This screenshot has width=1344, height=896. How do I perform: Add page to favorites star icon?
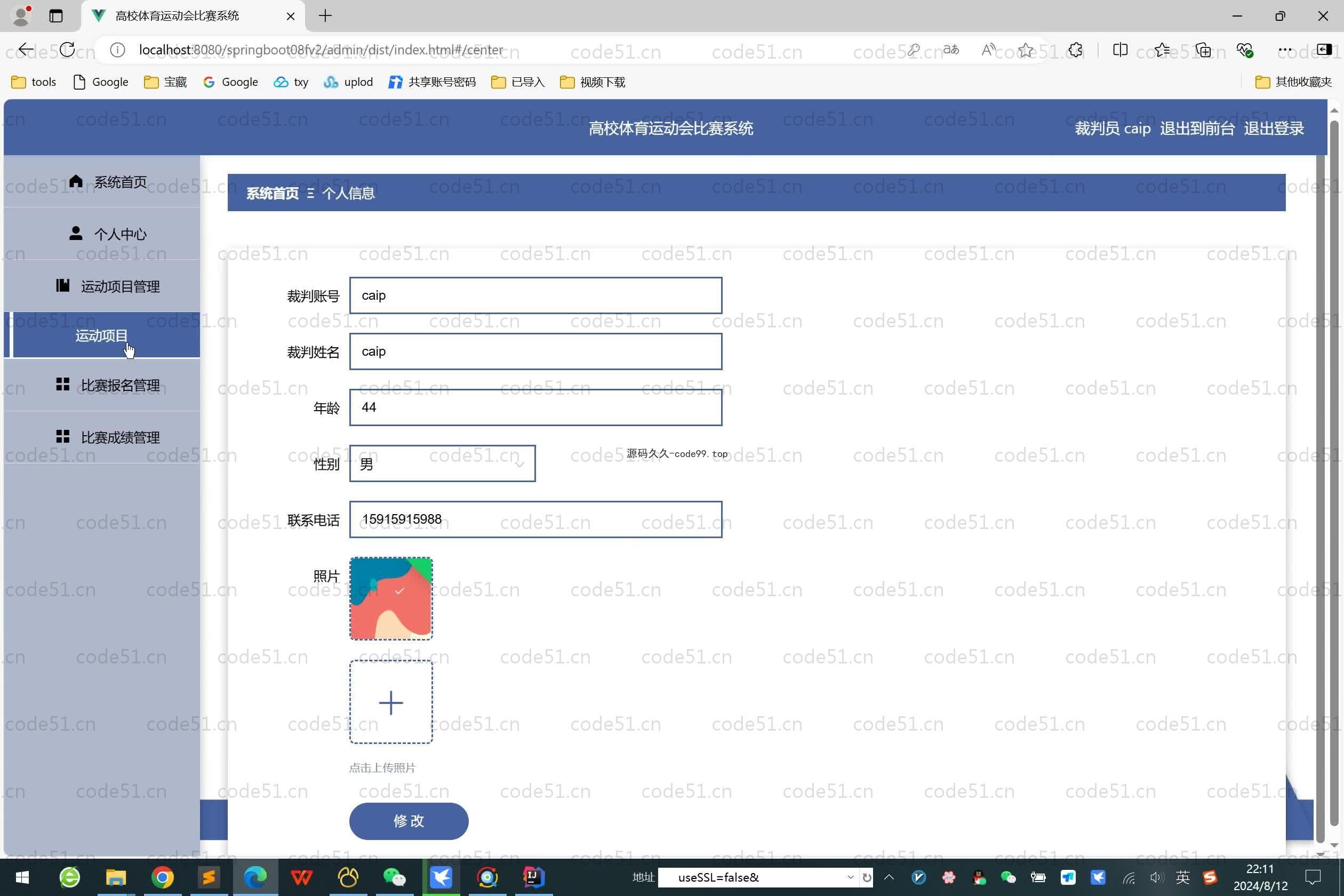[x=1026, y=50]
